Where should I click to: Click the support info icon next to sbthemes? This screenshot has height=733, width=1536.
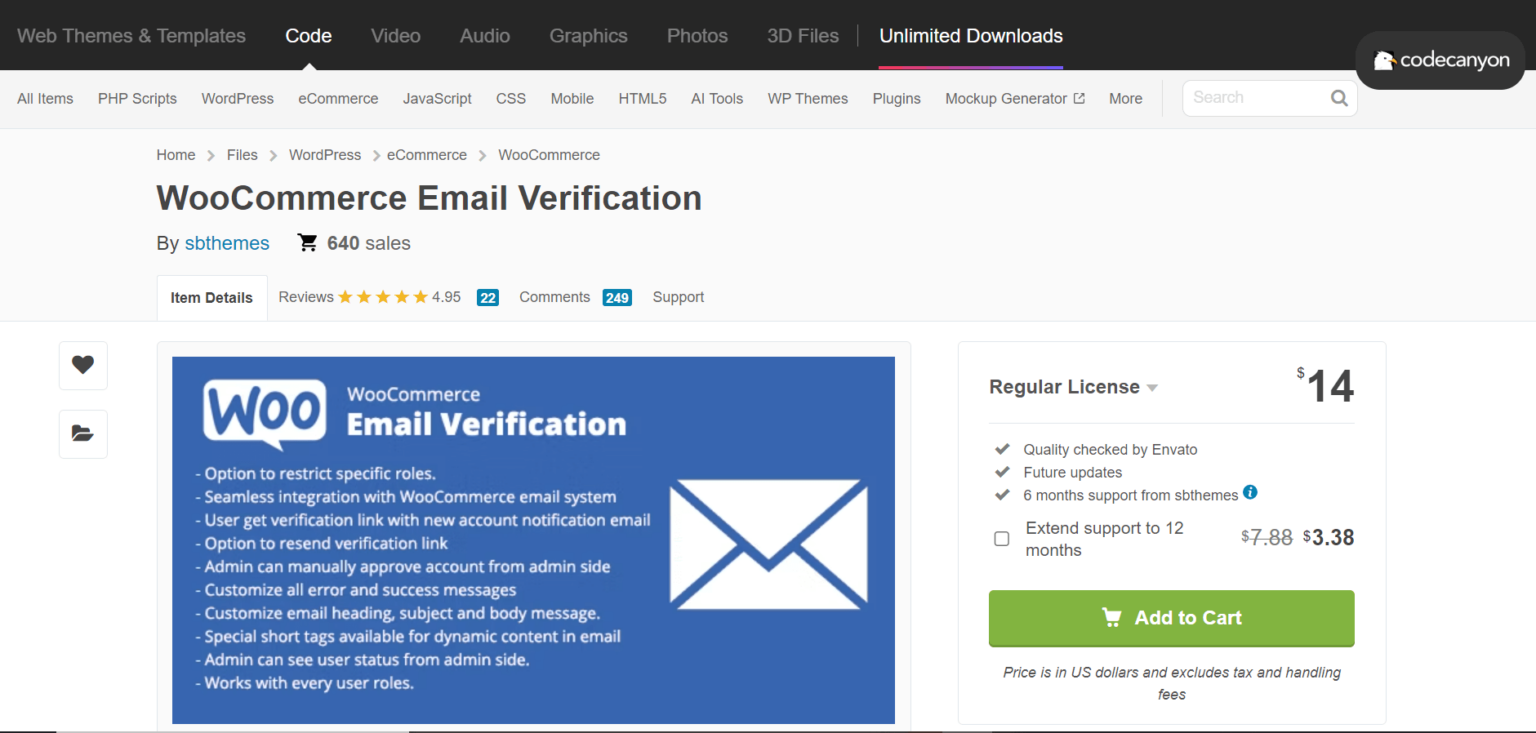[1250, 493]
